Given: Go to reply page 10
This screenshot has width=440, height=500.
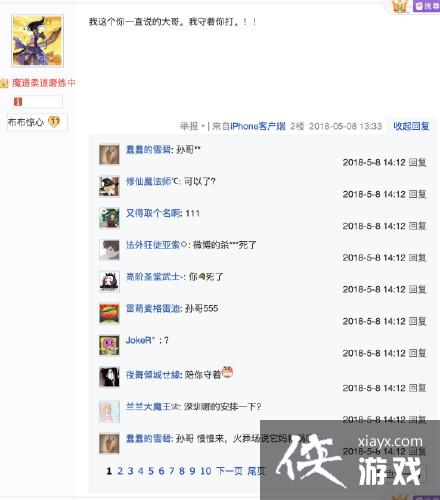Looking at the screenshot, I should point(206,471).
